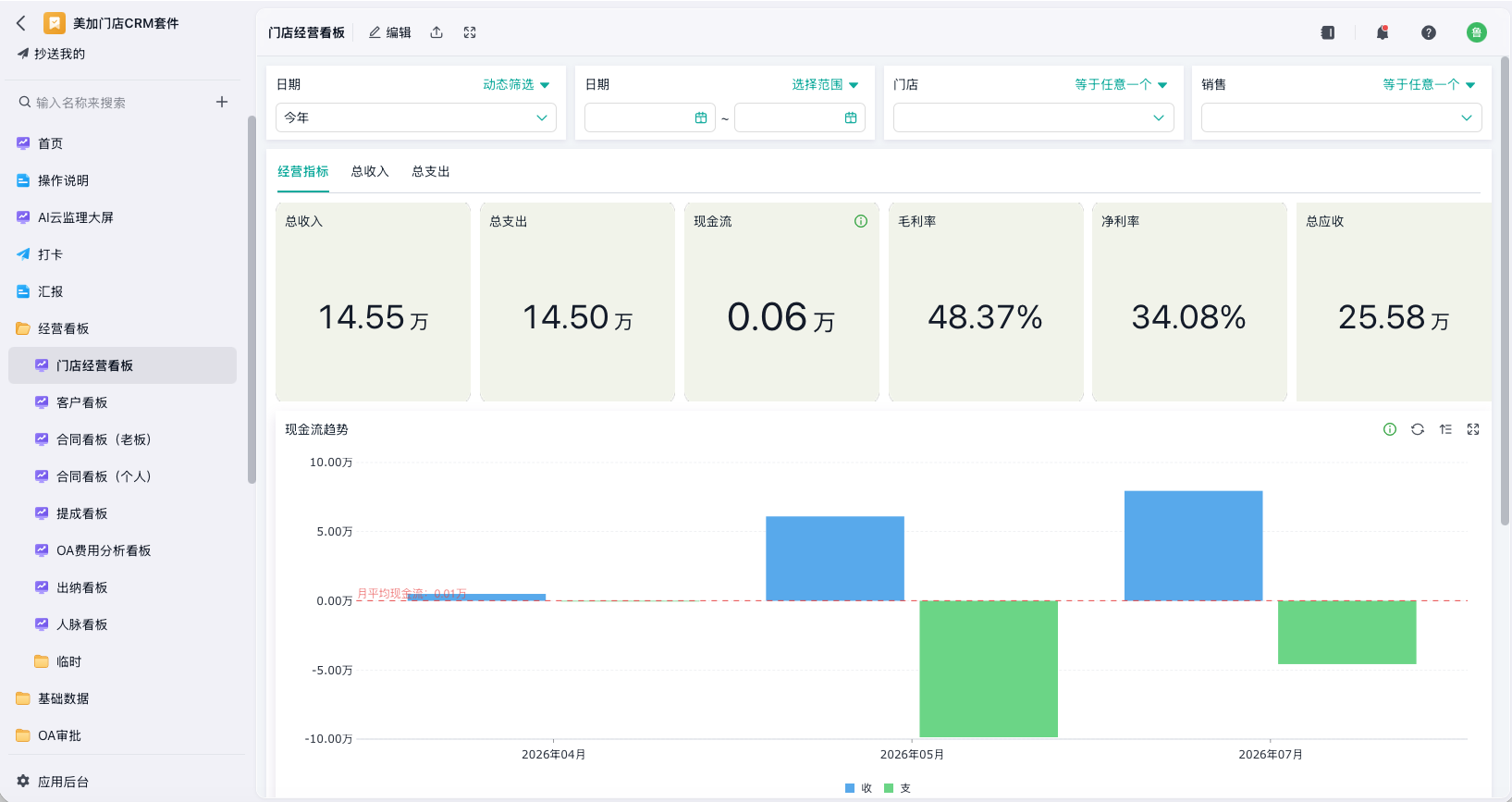This screenshot has width=1512, height=802.
Task: Enter fullscreen via header expand icon
Action: (470, 32)
